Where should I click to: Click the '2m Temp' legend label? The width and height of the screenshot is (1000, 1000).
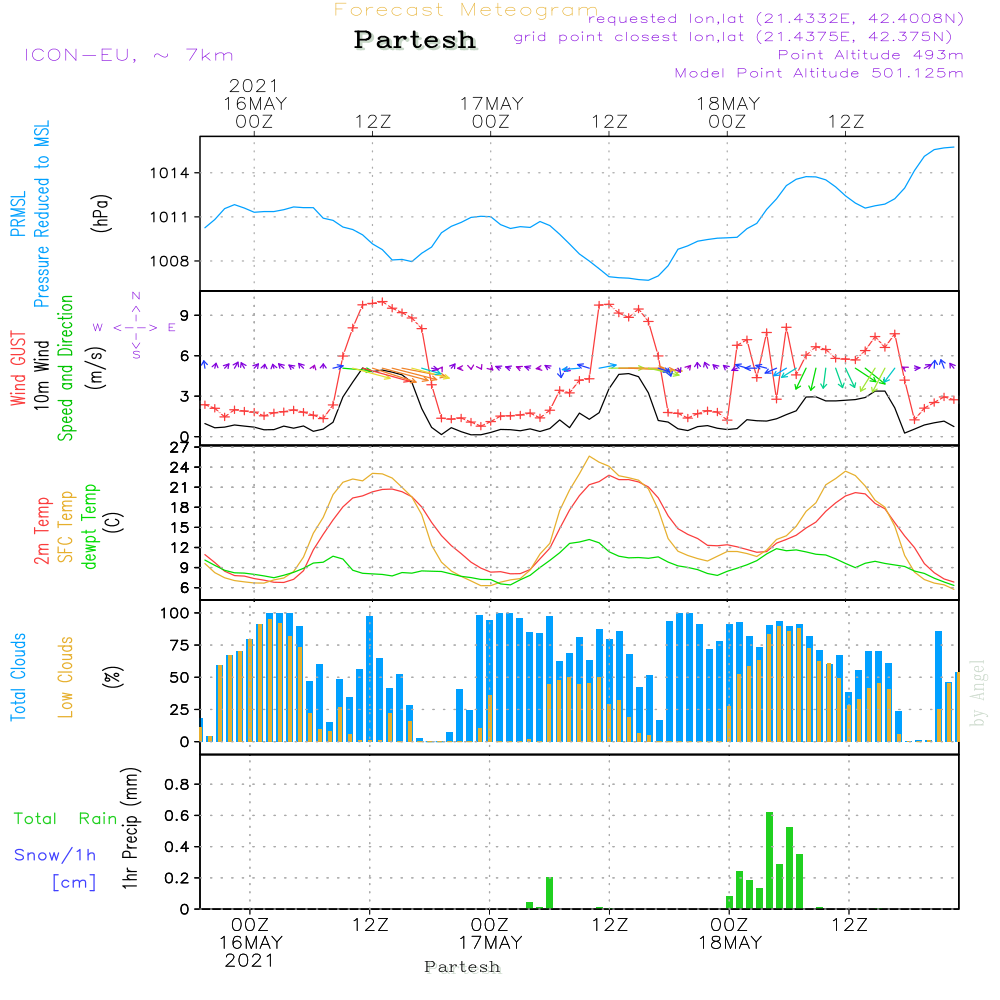[x=41, y=531]
